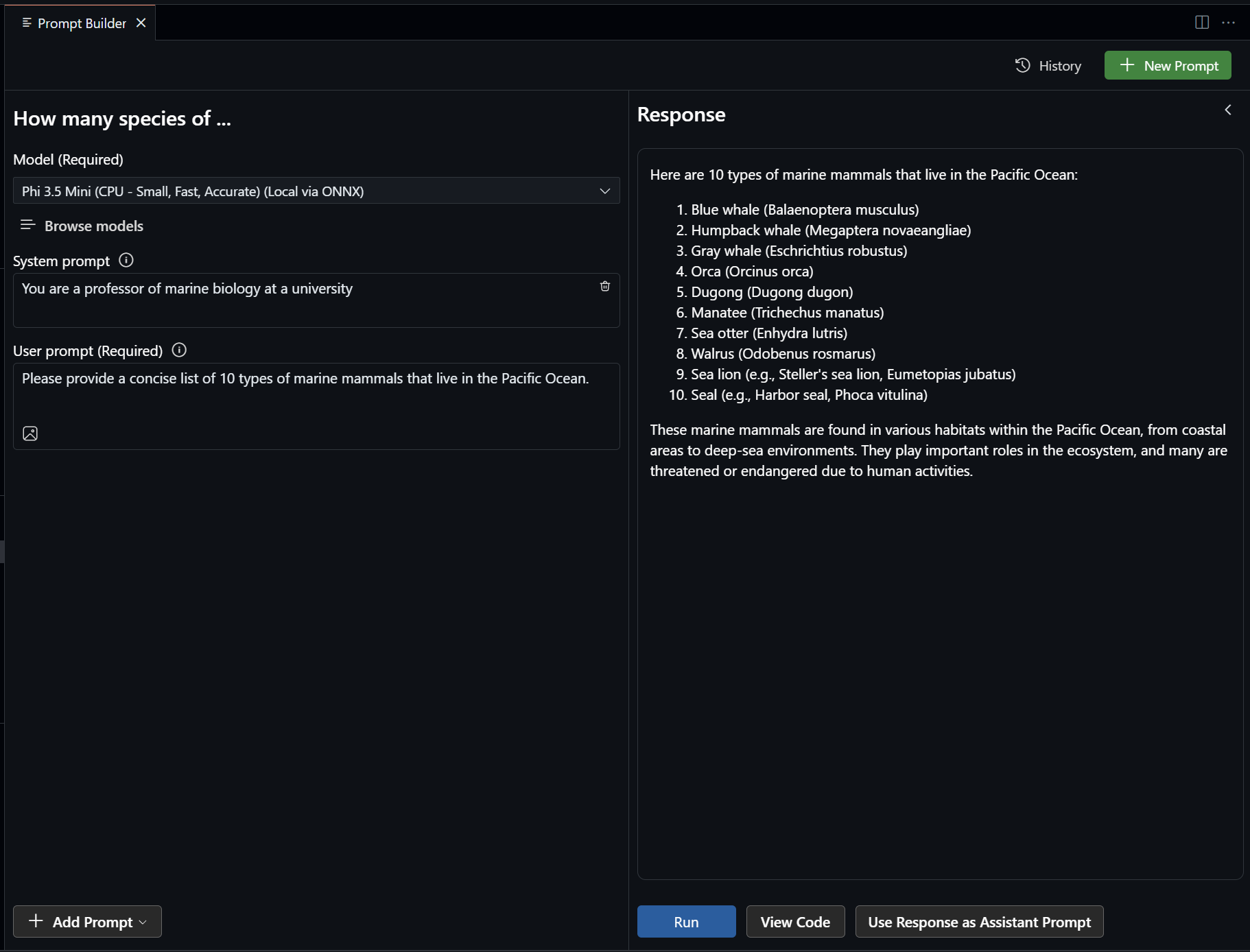Viewport: 1250px width, 952px height.
Task: Click the New Prompt button
Action: coord(1168,66)
